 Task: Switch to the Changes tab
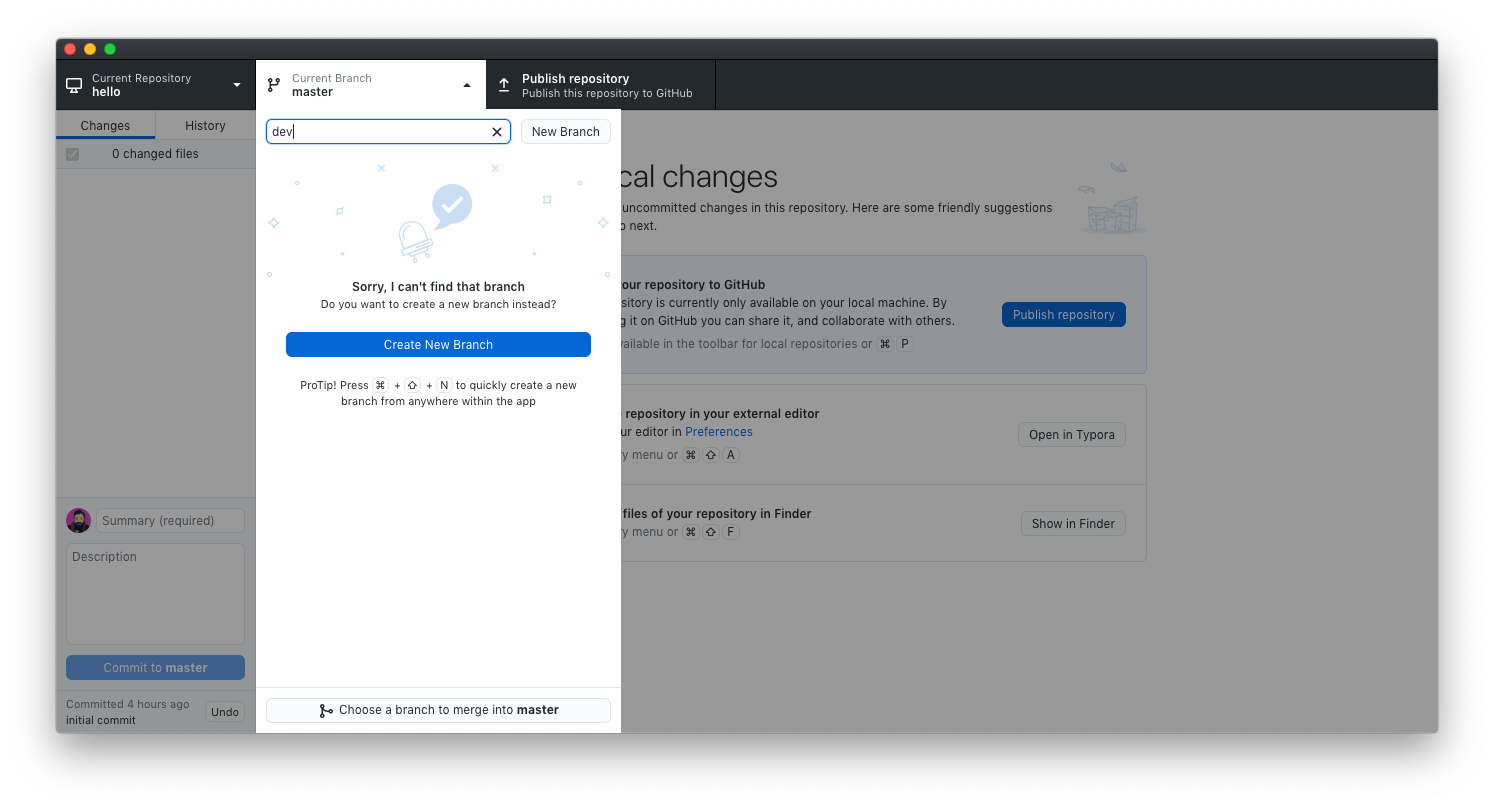coord(105,125)
